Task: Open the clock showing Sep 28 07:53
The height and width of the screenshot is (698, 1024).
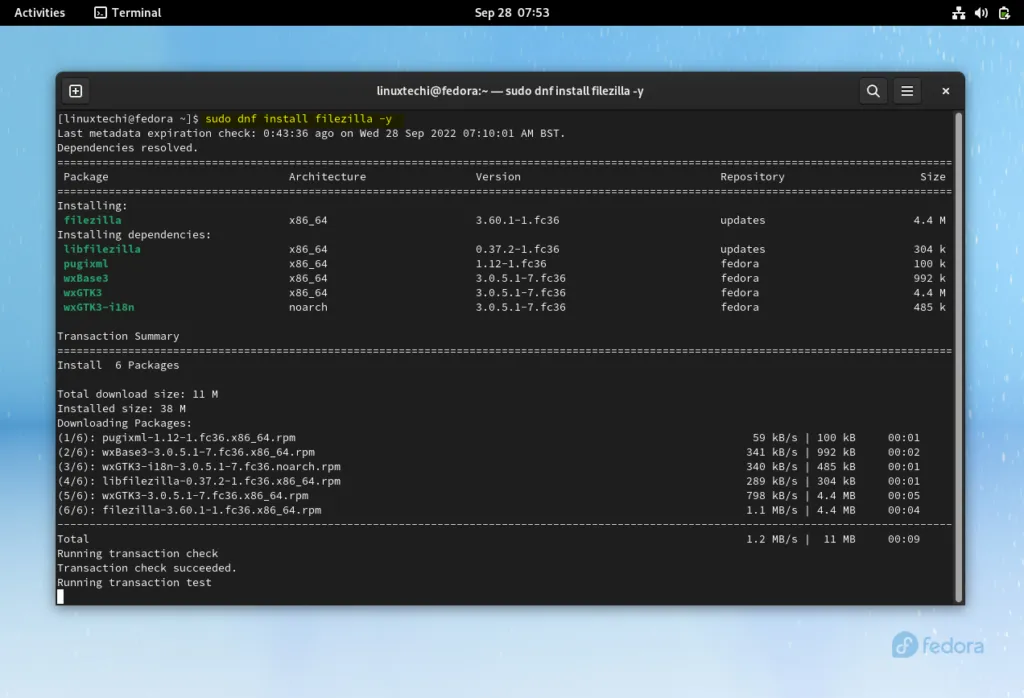Action: 512,12
